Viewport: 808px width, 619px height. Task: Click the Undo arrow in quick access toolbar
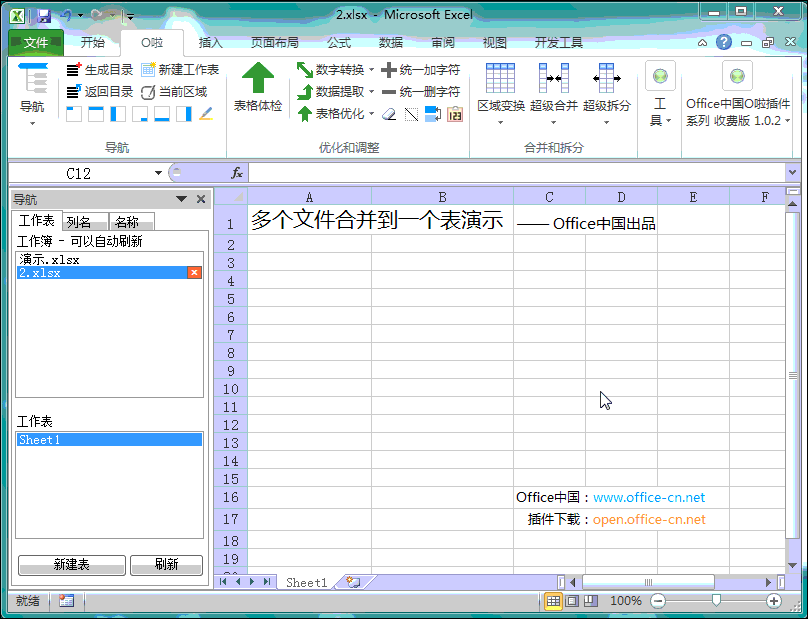65,15
